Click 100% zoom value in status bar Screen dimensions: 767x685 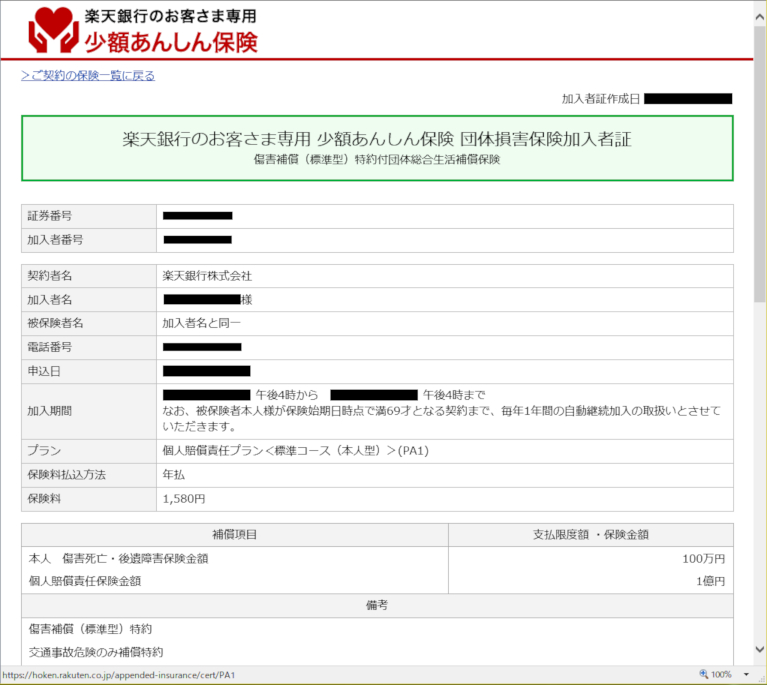721,675
